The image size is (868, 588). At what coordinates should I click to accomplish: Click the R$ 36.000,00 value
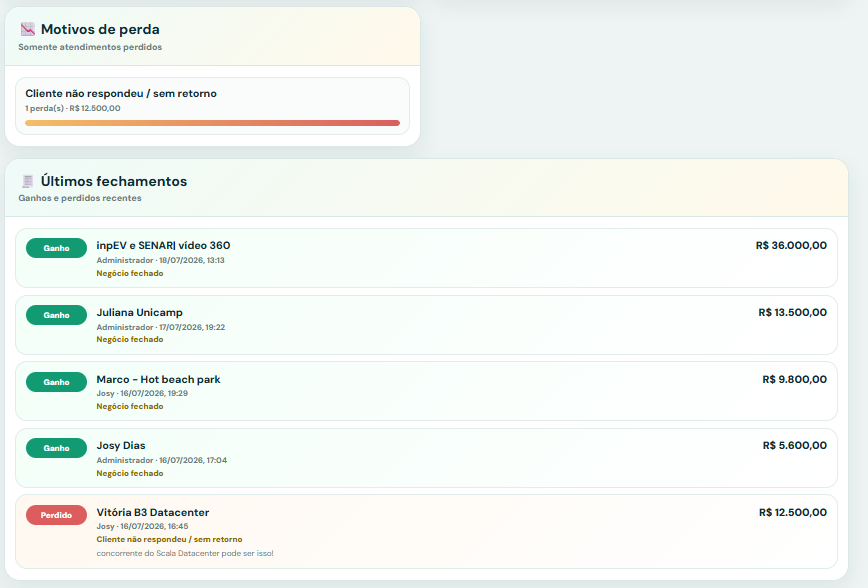pos(791,245)
